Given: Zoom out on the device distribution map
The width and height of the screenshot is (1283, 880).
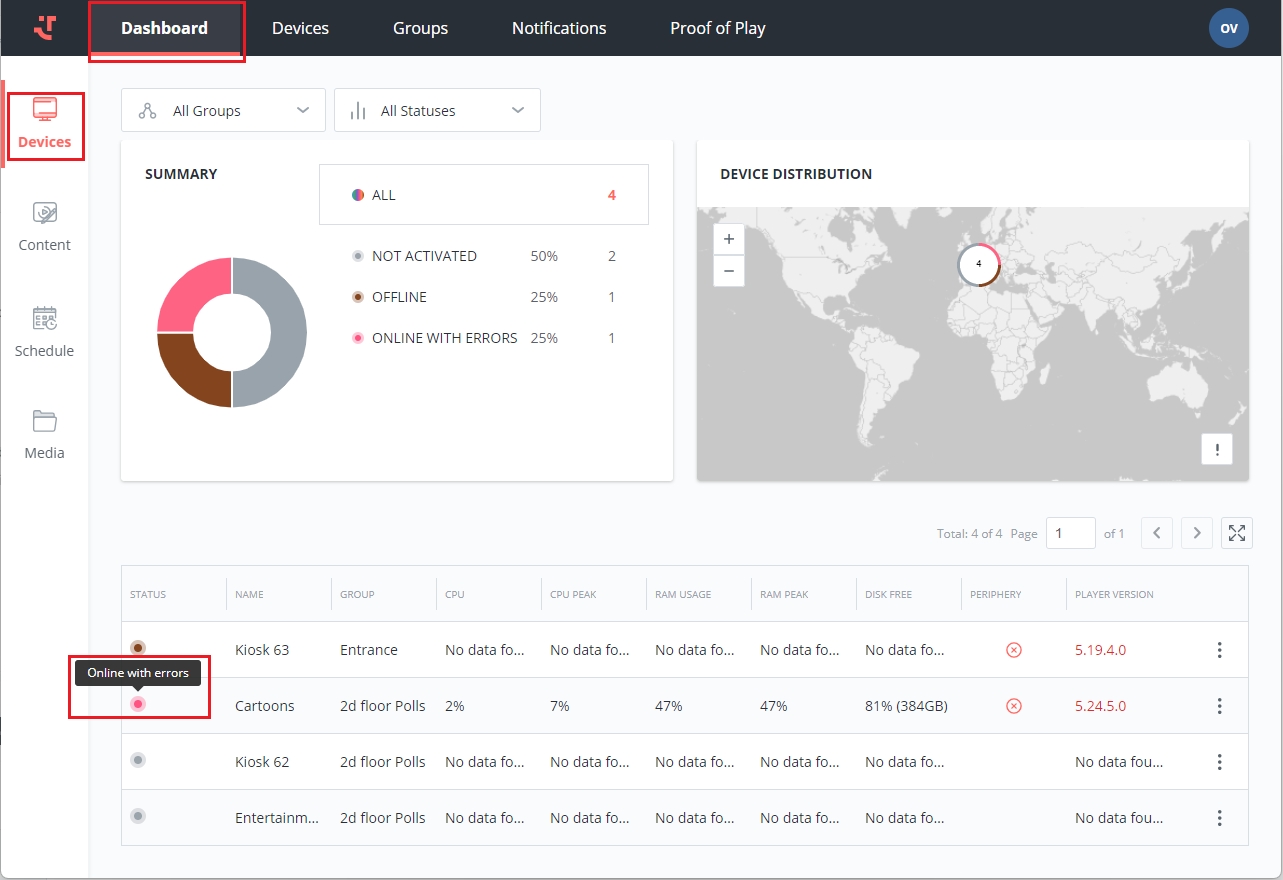Looking at the screenshot, I should [729, 271].
